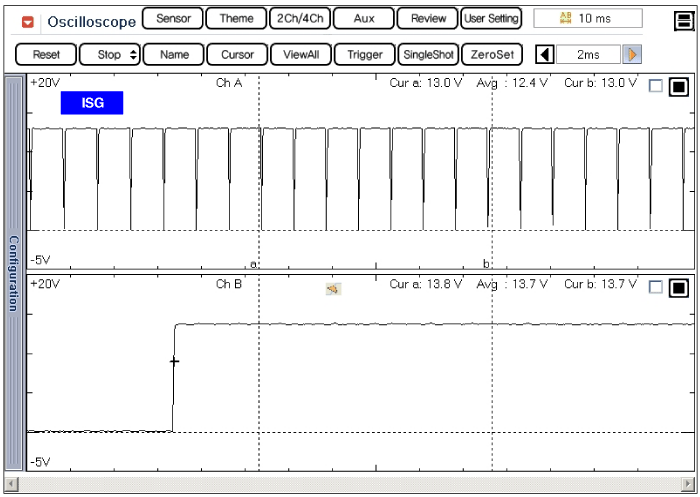Screen dimensions: 700x497
Task: Click Ch A 'Cur a: 13.0 V' readout
Action: click(x=425, y=83)
